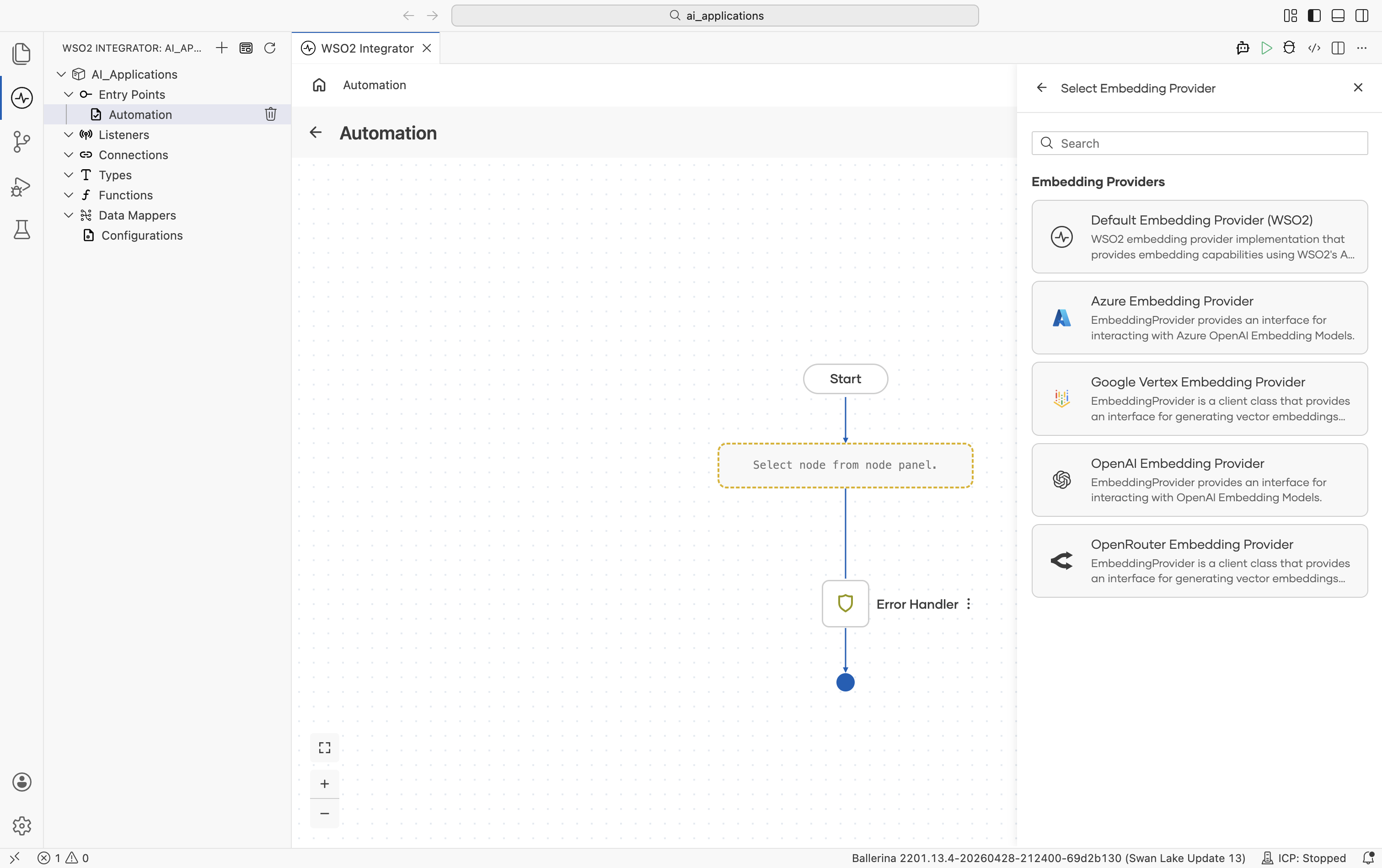Screen dimensions: 1382x868
Task: Click Automation breadcrumb link
Action: (374, 85)
